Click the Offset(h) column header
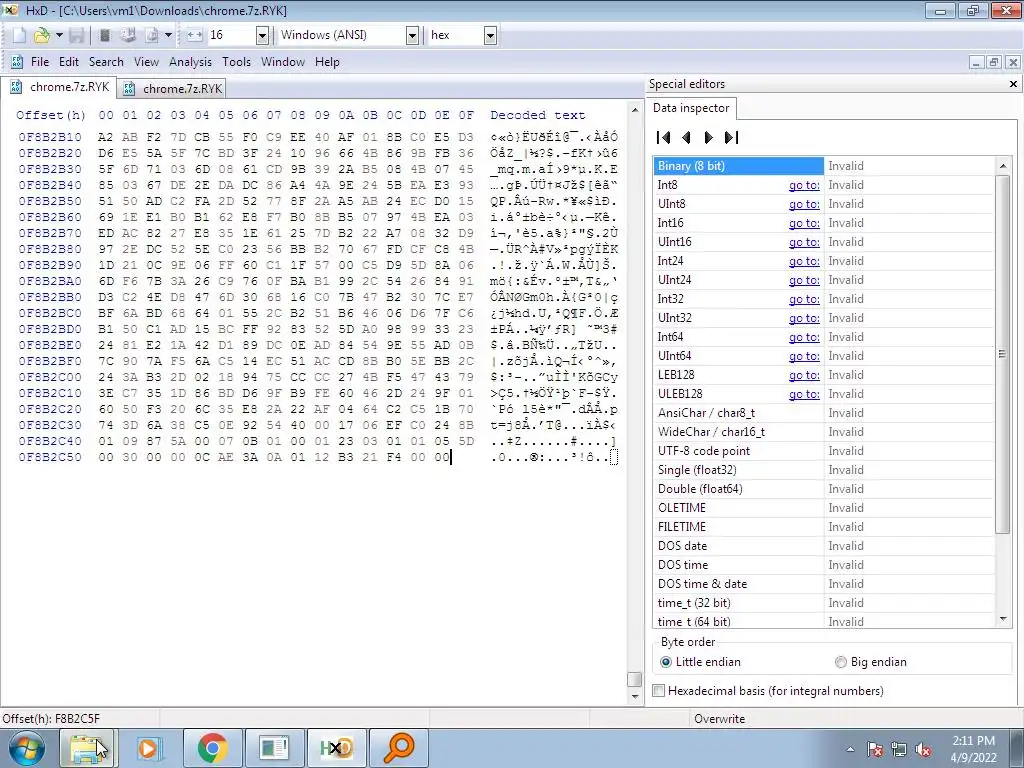The height and width of the screenshot is (768, 1024). [x=51, y=116]
